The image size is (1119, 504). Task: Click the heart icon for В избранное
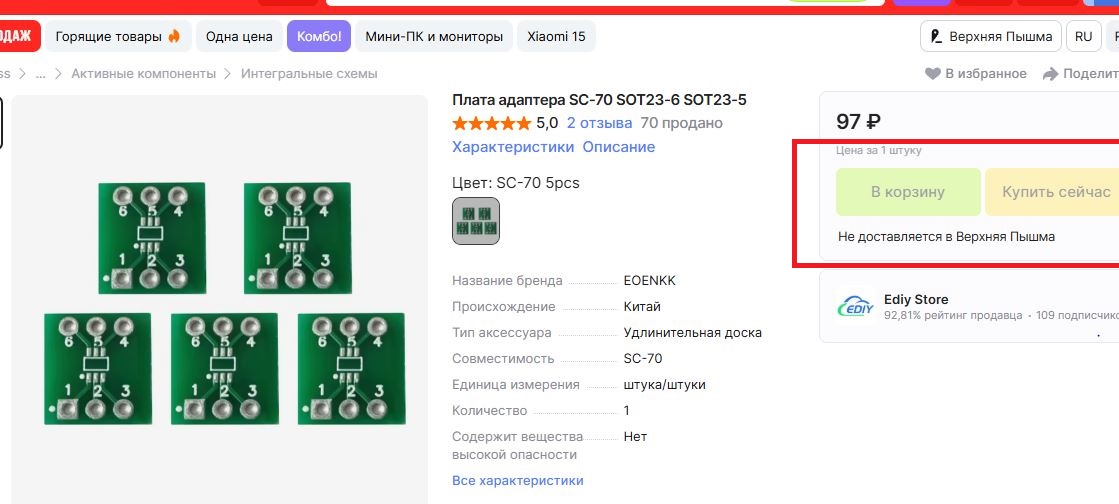(x=933, y=74)
